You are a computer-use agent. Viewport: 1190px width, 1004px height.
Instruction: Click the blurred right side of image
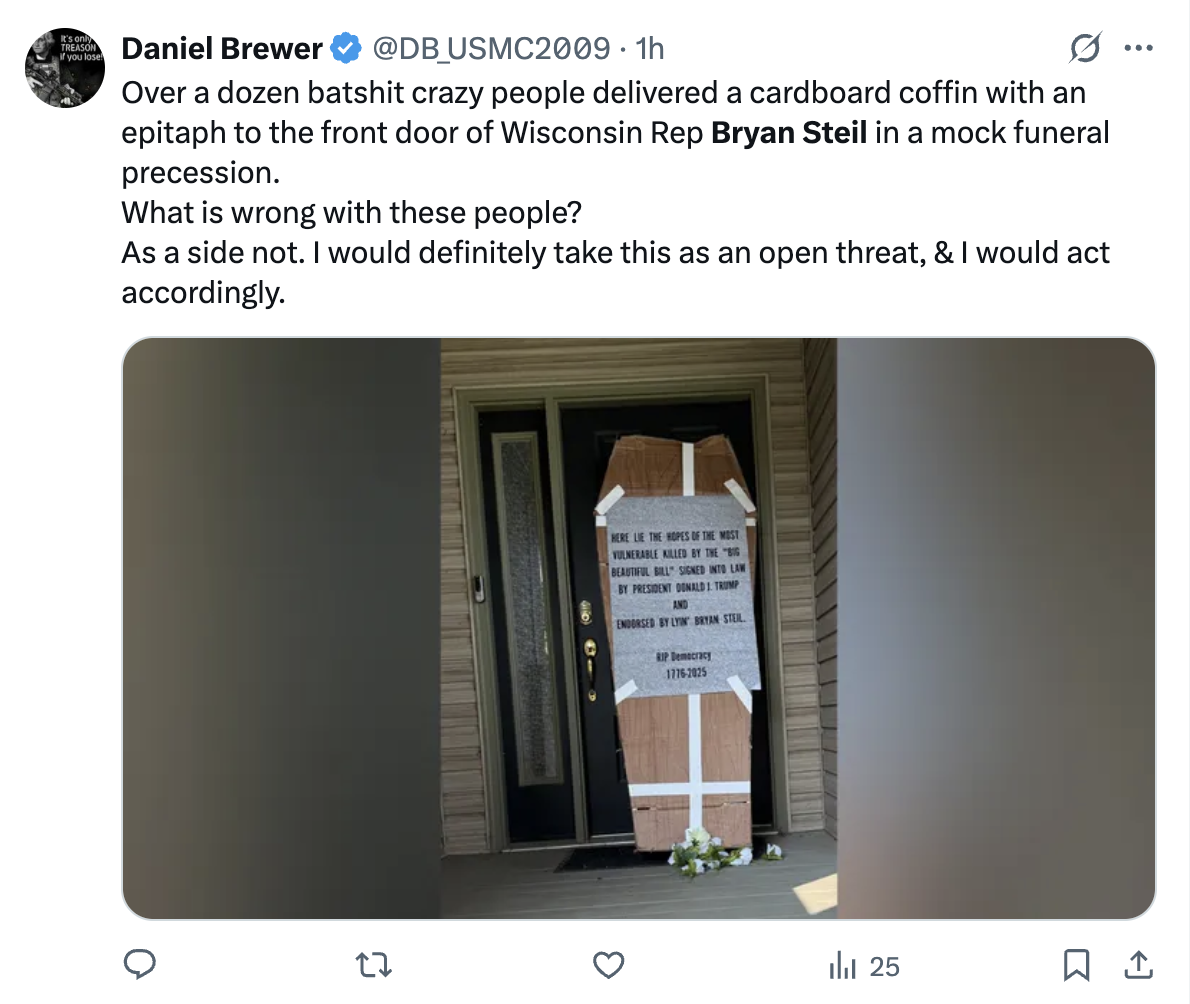click(x=996, y=628)
